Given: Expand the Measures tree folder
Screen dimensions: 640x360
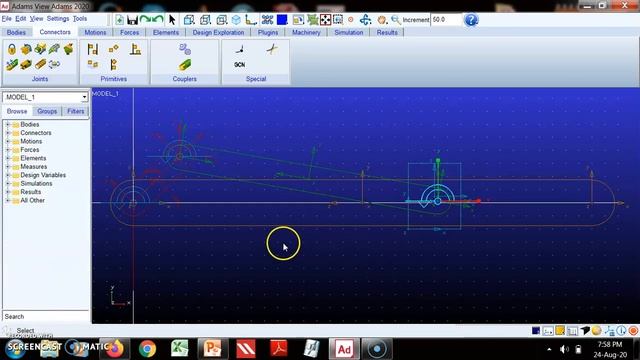Looking at the screenshot, I should point(7,167).
